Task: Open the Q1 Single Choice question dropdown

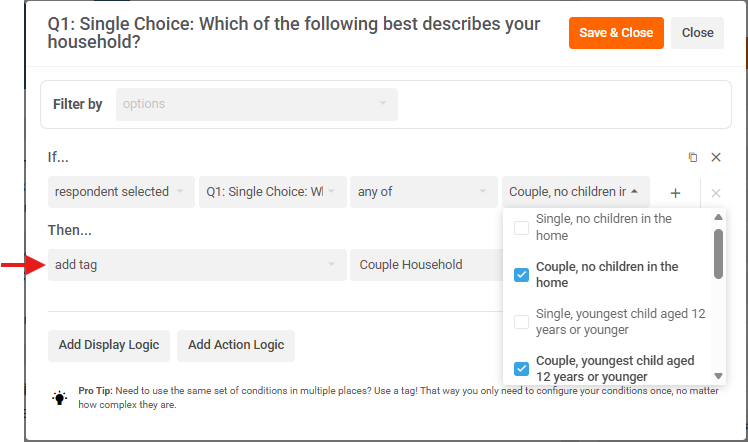Action: 272,192
